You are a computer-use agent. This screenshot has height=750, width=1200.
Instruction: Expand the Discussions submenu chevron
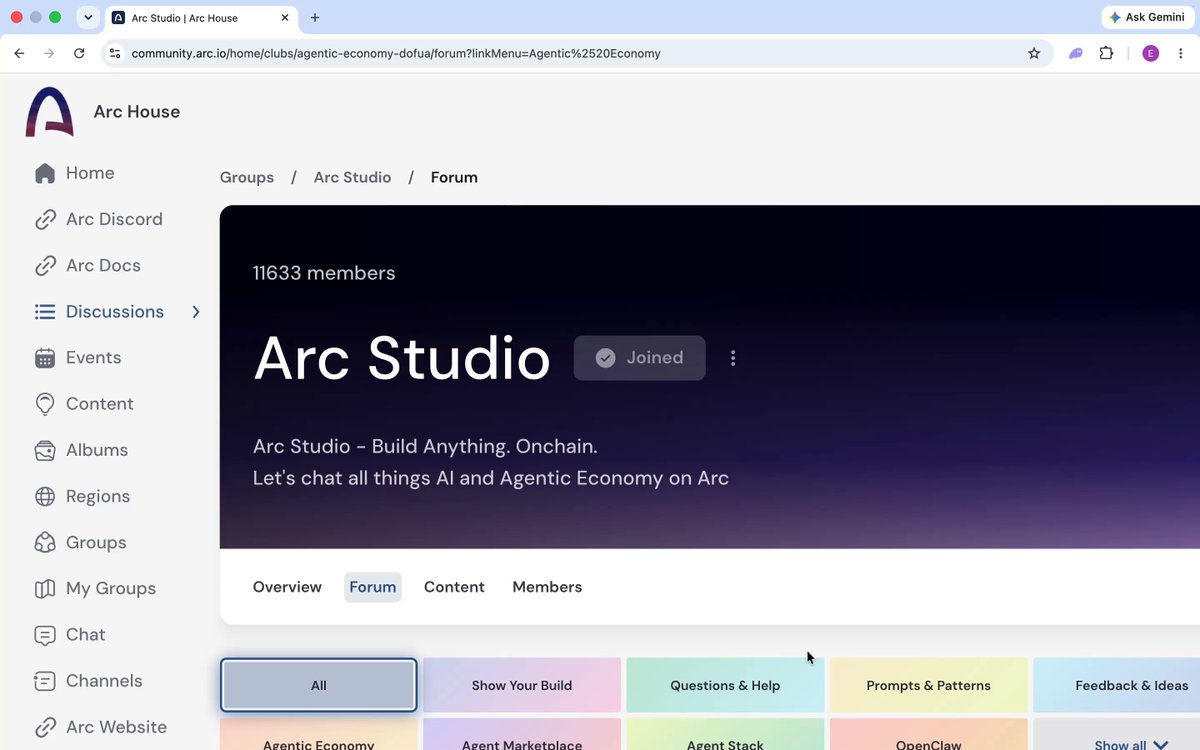(196, 312)
